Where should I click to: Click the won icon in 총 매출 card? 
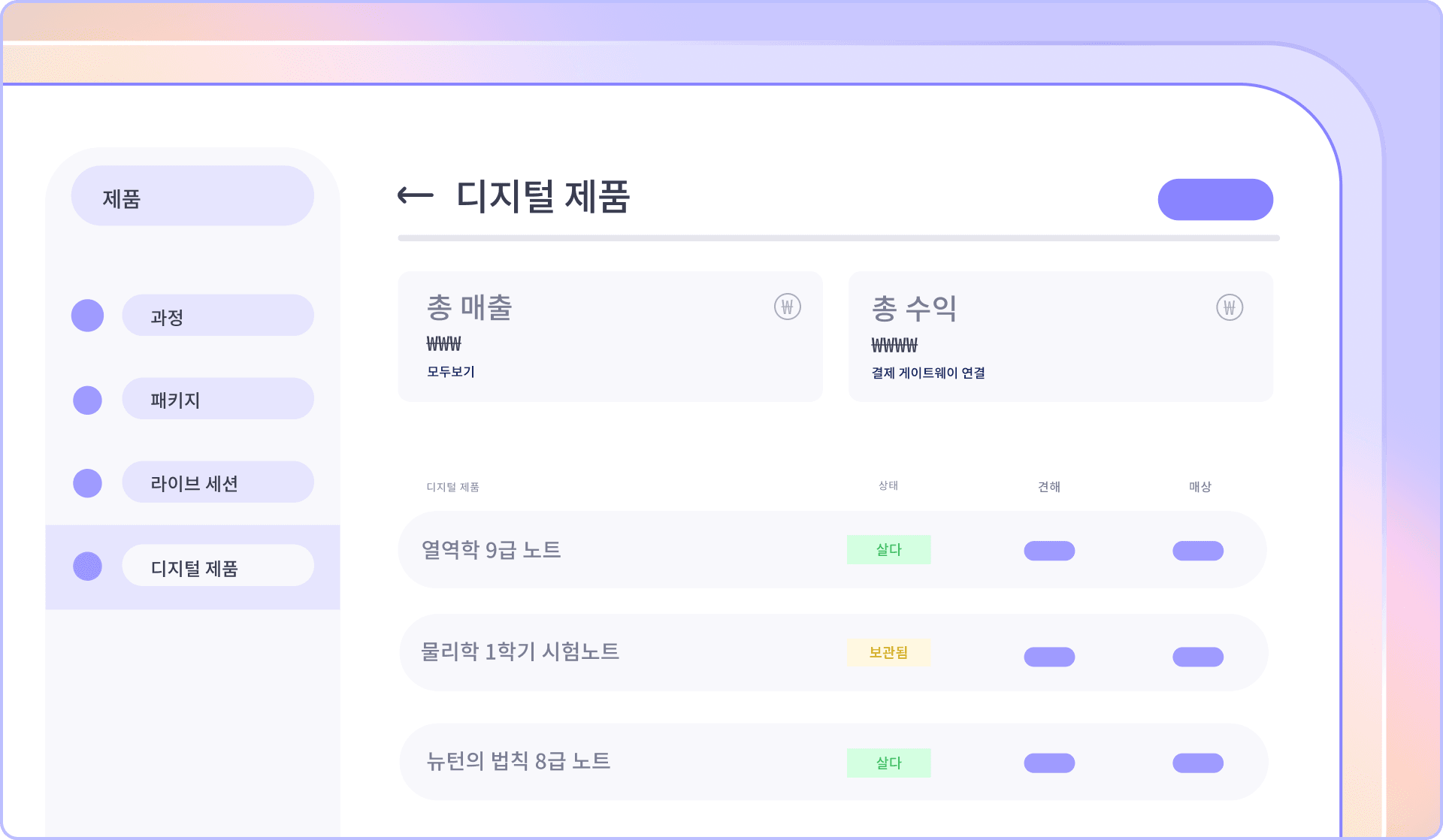tap(787, 307)
